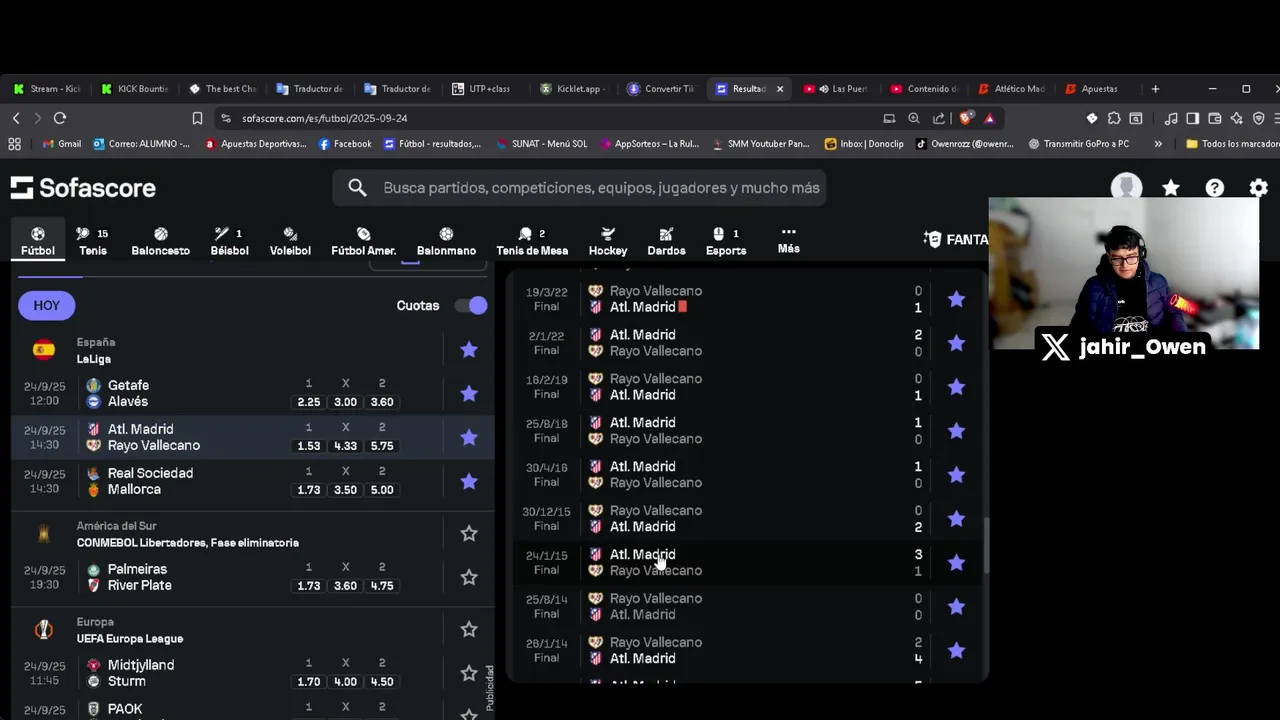Image resolution: width=1280 pixels, height=720 pixels.
Task: Open the browser apps grid icon
Action: point(14,144)
